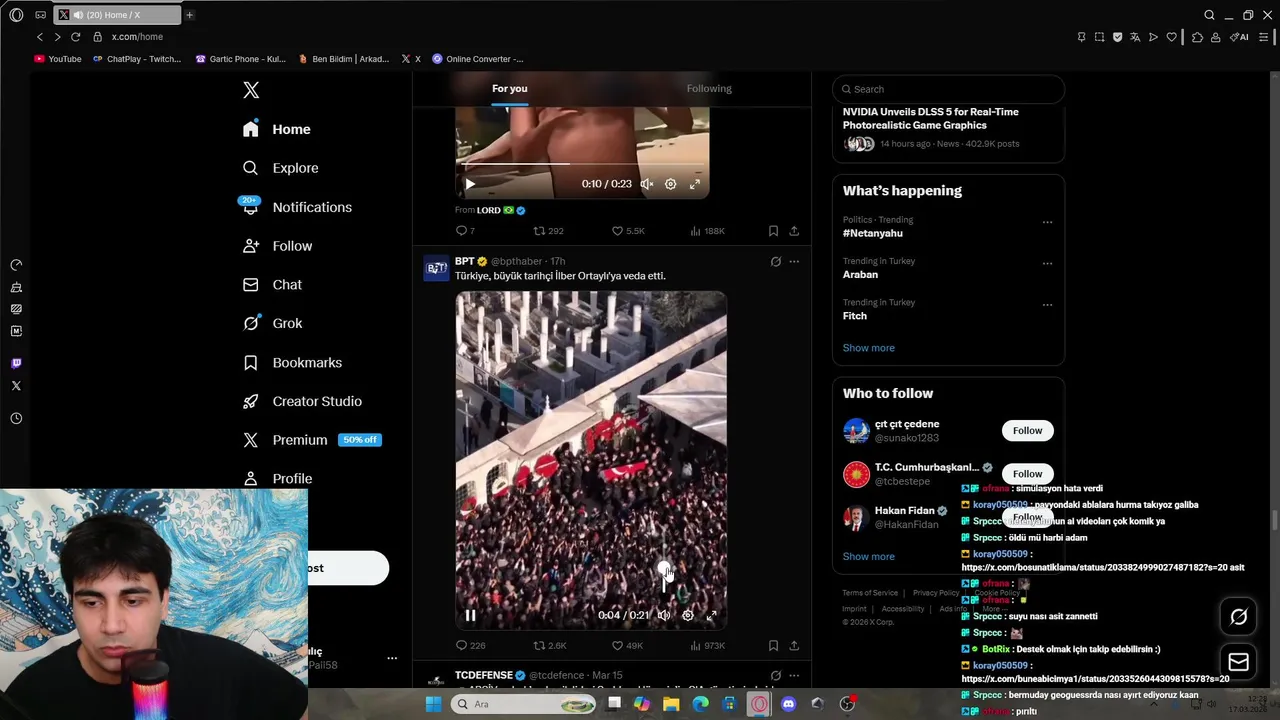Image resolution: width=1280 pixels, height=720 pixels.
Task: Follow çıt çıt çedene account
Action: [x=1027, y=431]
